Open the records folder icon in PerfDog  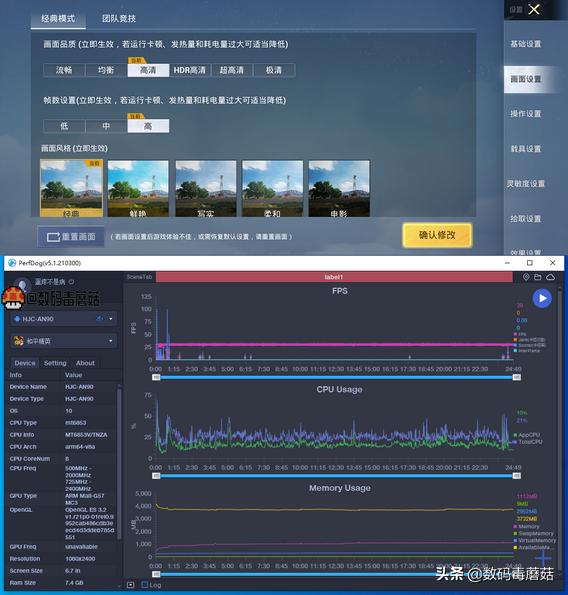(538, 277)
